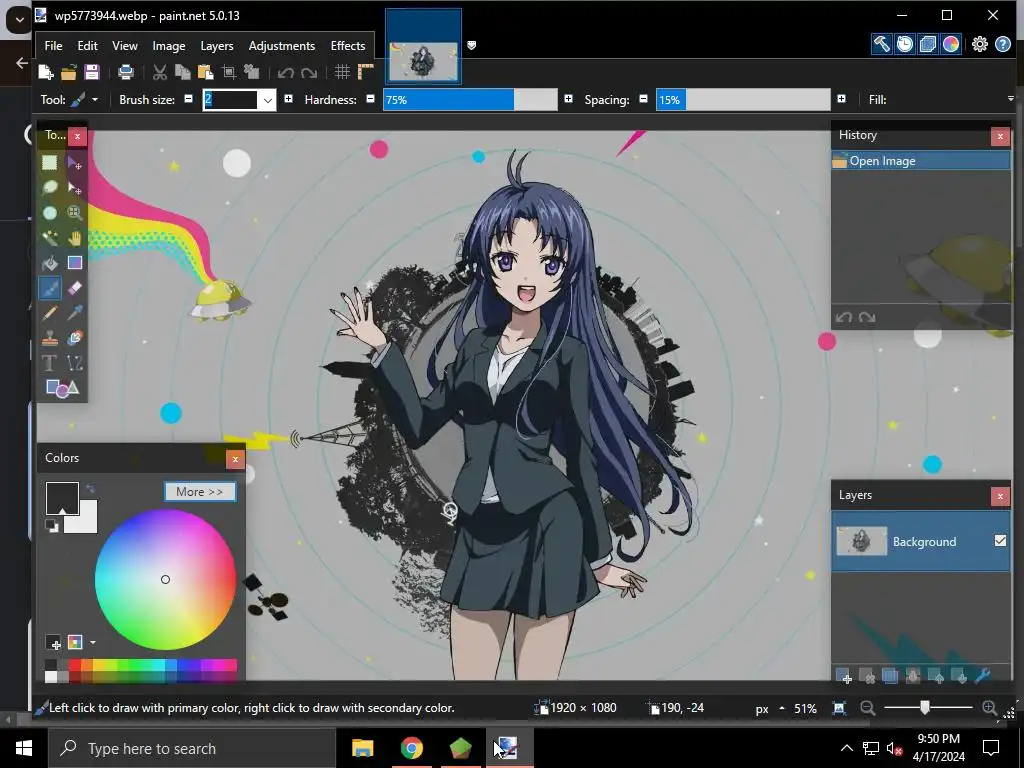The width and height of the screenshot is (1024, 768).
Task: Open the Settings gear
Action: pyautogui.click(x=980, y=44)
